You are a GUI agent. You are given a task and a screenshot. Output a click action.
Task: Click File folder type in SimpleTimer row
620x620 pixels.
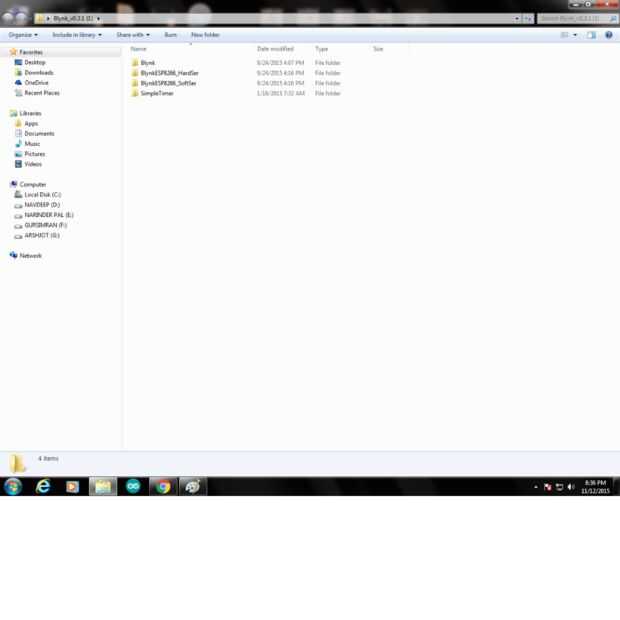click(x=327, y=93)
